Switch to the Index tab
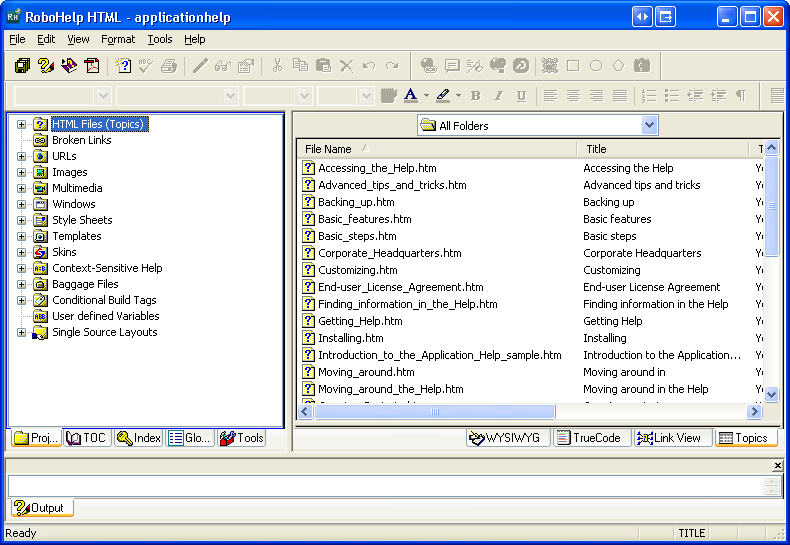Screen dimensions: 790x545 (139, 438)
